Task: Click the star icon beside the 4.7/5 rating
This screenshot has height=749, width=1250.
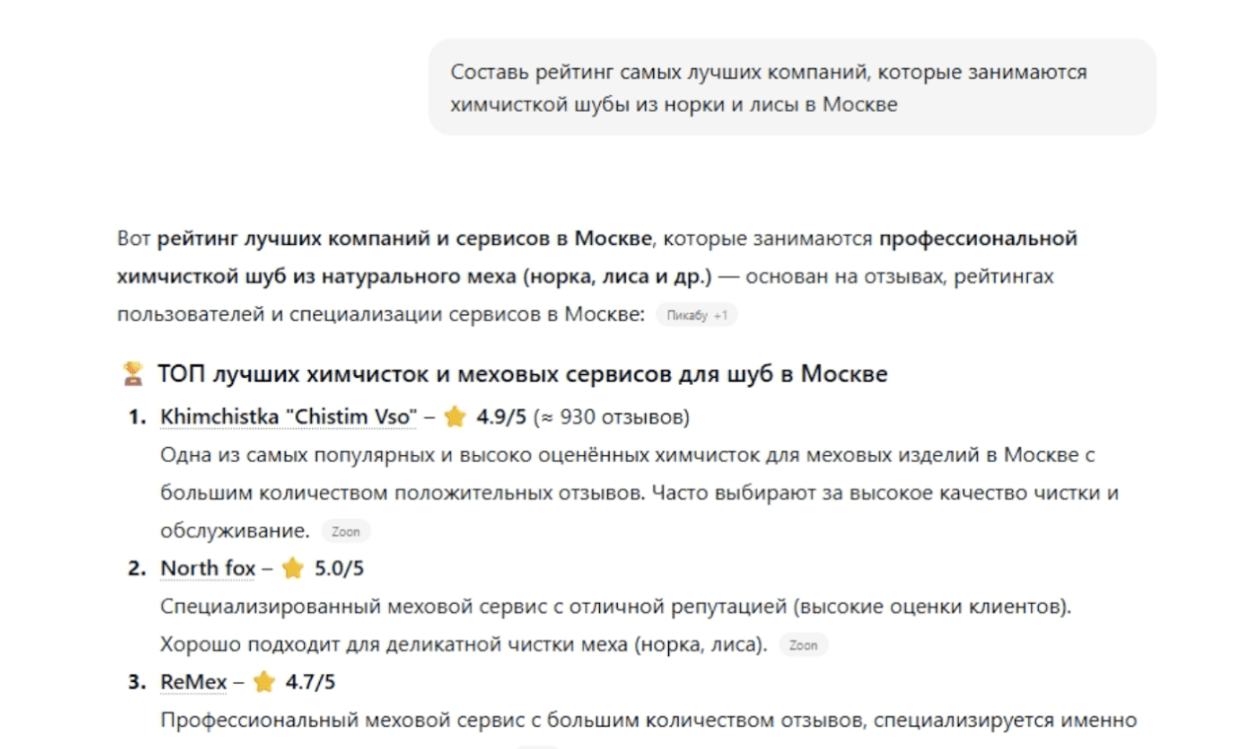Action: 264,683
